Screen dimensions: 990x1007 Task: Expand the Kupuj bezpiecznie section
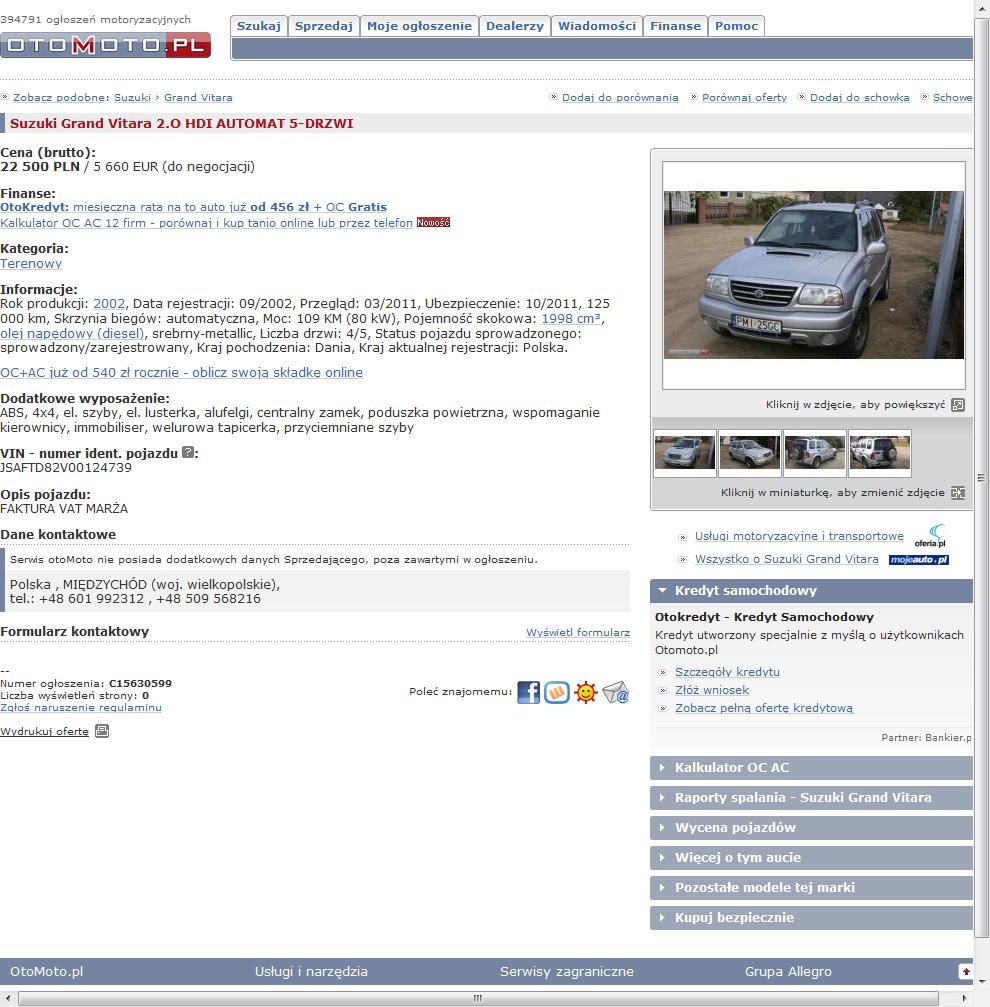812,918
